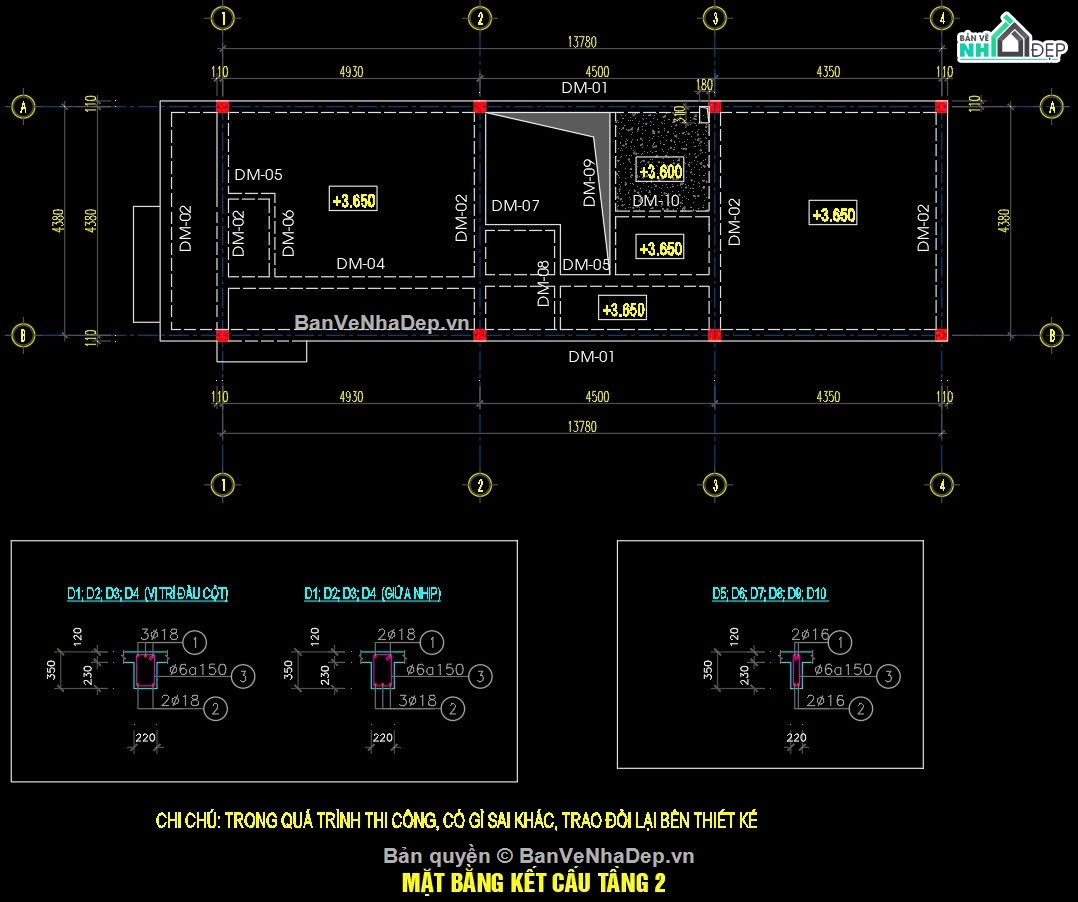Screen dimensions: 1078x902
Task: Click title D1; D2; D3; D4 (VỊ TRÍ ĐẦU CỘT)
Action: pyautogui.click(x=148, y=593)
